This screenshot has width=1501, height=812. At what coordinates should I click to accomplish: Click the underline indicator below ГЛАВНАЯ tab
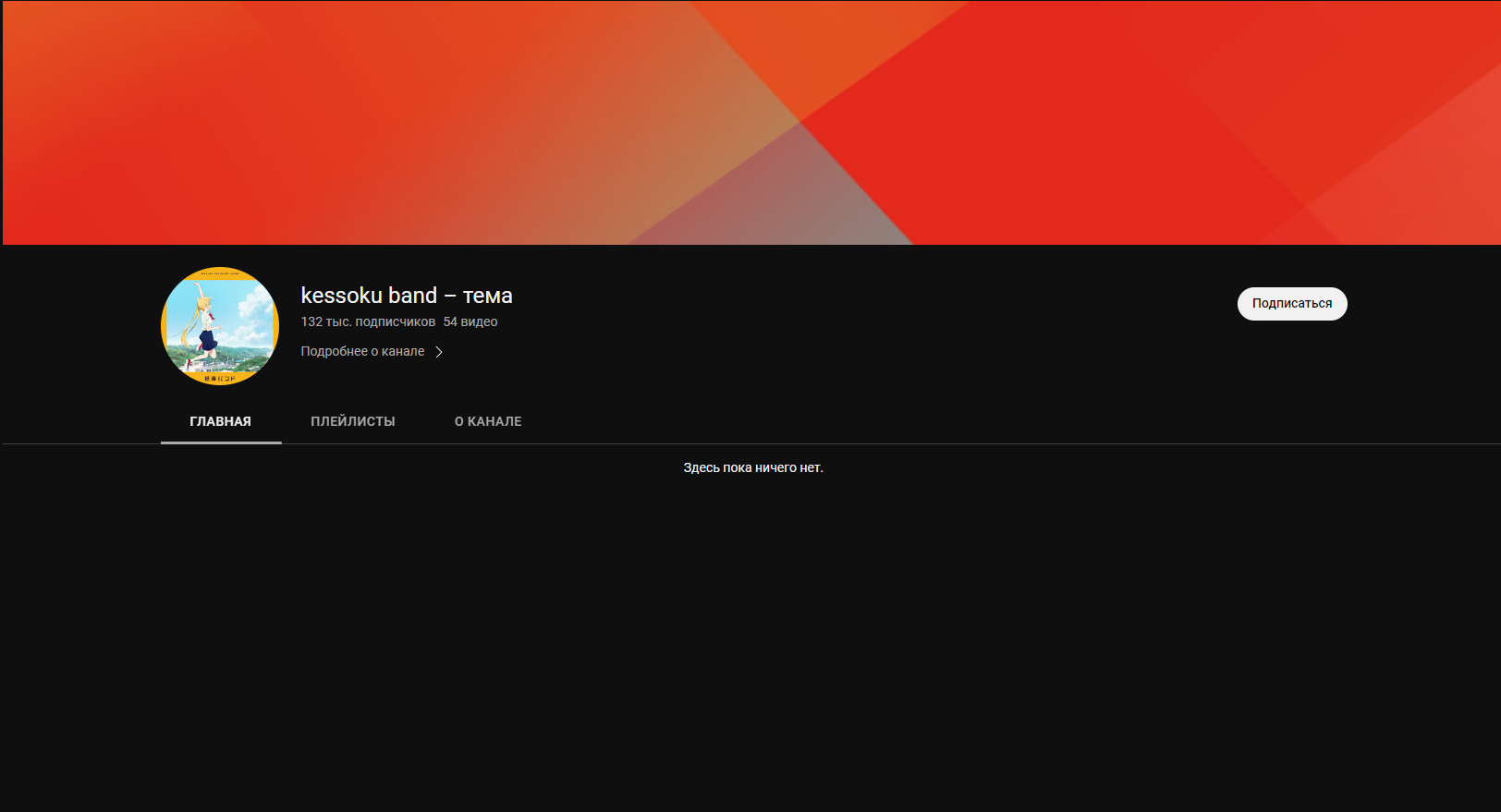(220, 442)
